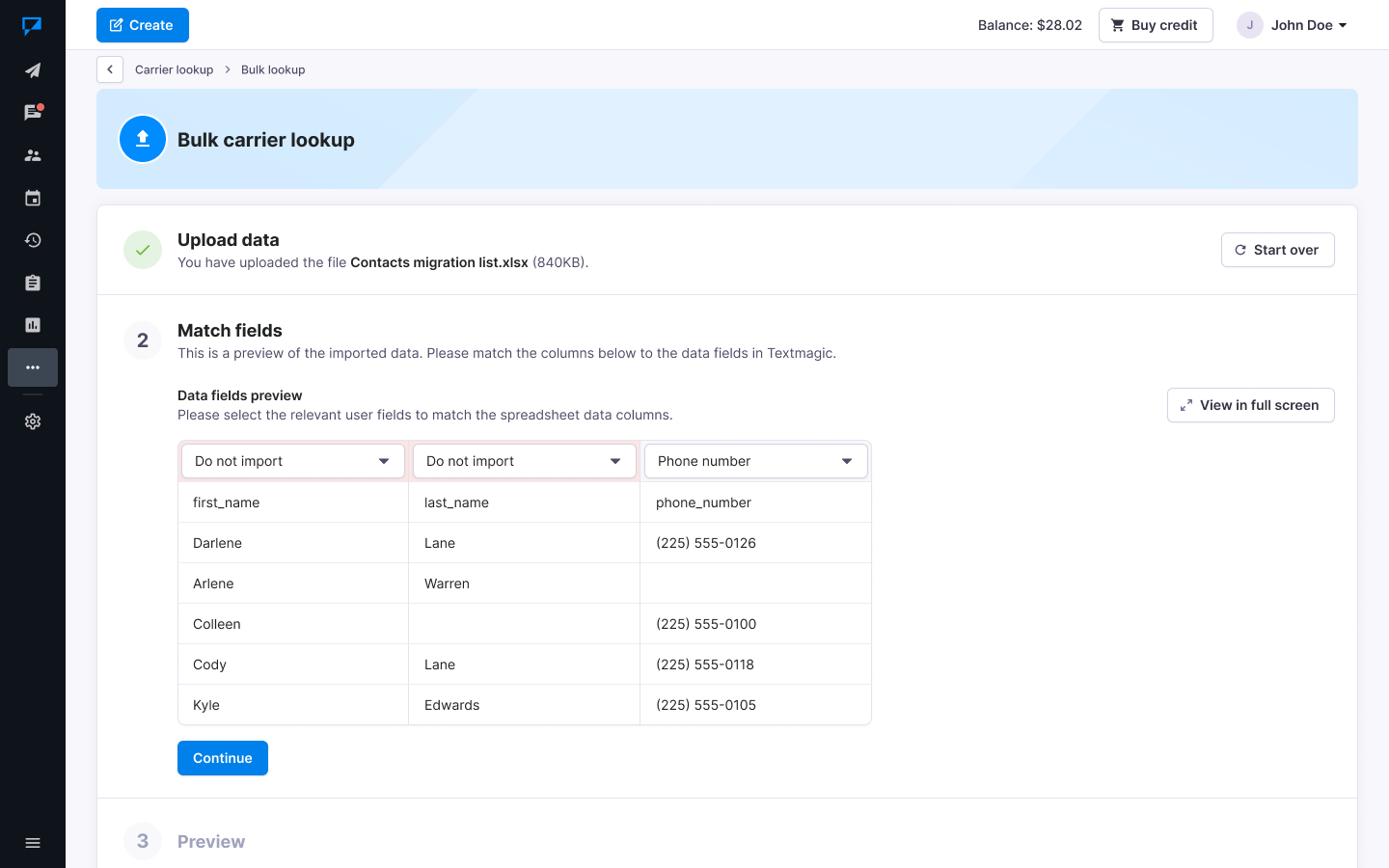This screenshot has height=868, width=1389.
Task: Click View in full screen button
Action: click(1250, 405)
